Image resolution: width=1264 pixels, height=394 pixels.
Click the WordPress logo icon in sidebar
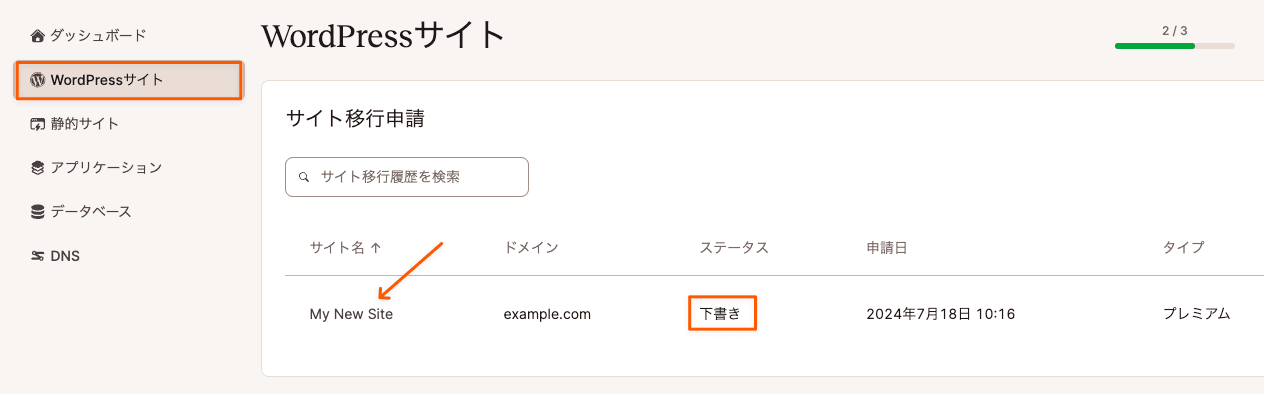[x=38, y=80]
